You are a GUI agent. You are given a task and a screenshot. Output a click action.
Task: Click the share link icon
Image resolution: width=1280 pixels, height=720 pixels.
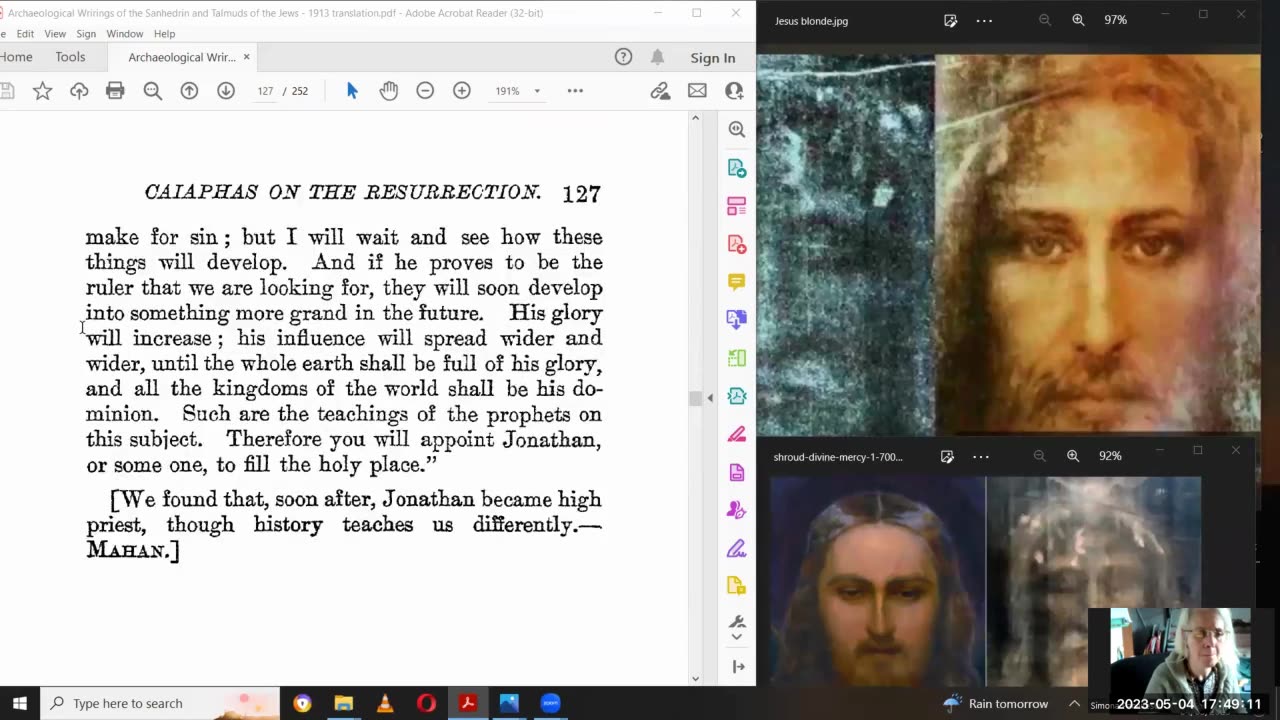(660, 91)
